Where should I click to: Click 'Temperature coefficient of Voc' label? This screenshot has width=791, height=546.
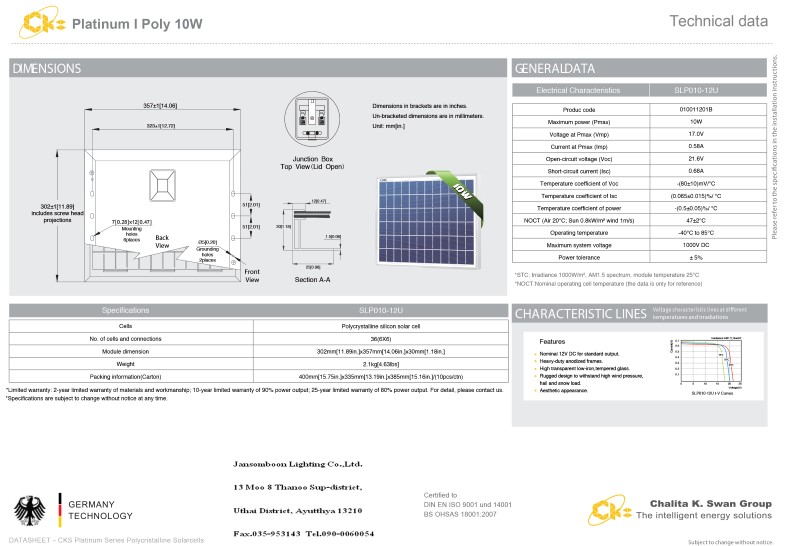tap(579, 184)
